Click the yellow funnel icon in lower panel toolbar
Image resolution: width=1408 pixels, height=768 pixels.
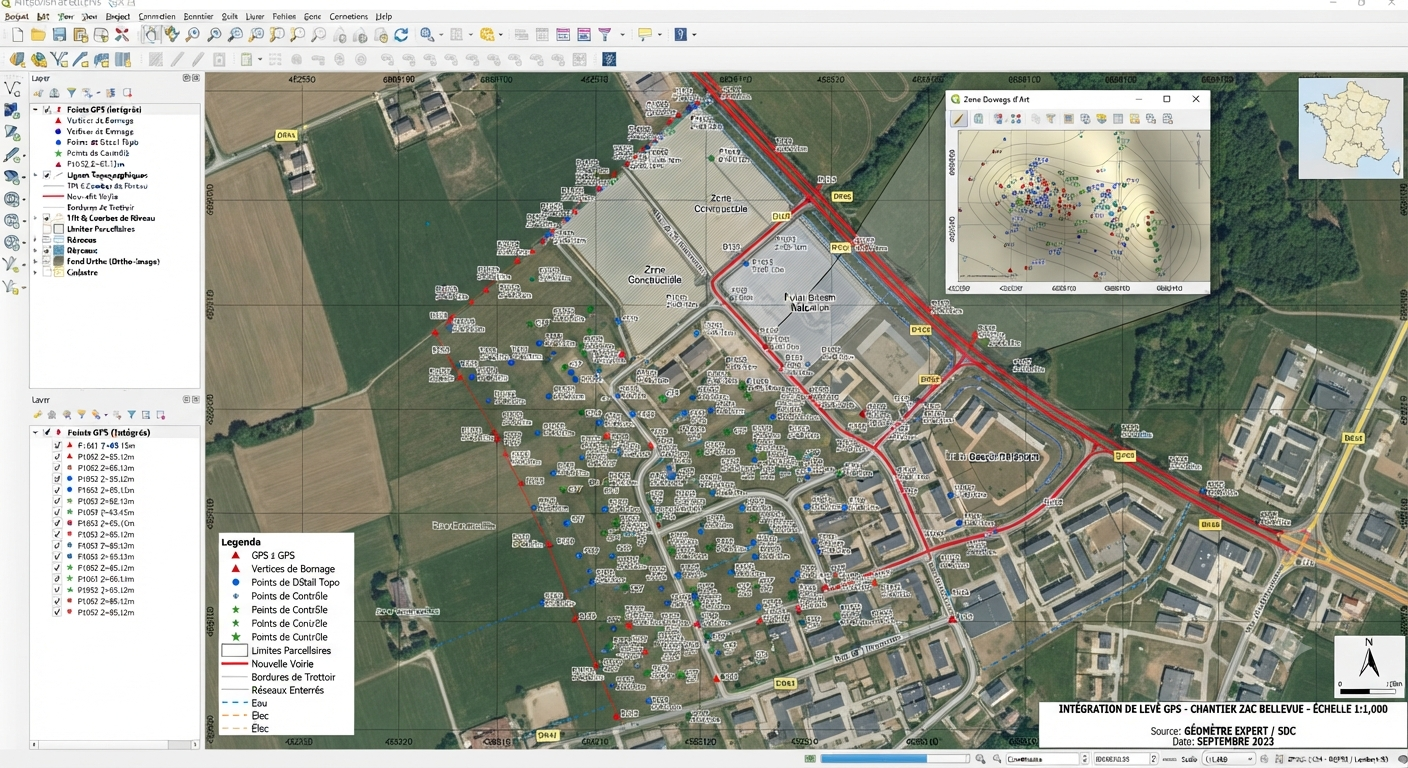click(x=81, y=415)
